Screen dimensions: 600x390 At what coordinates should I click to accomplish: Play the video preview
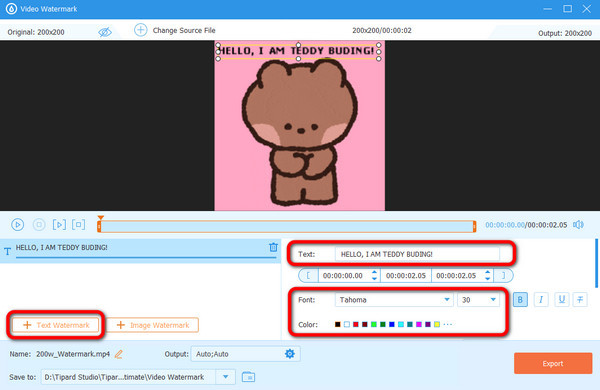coord(18,225)
